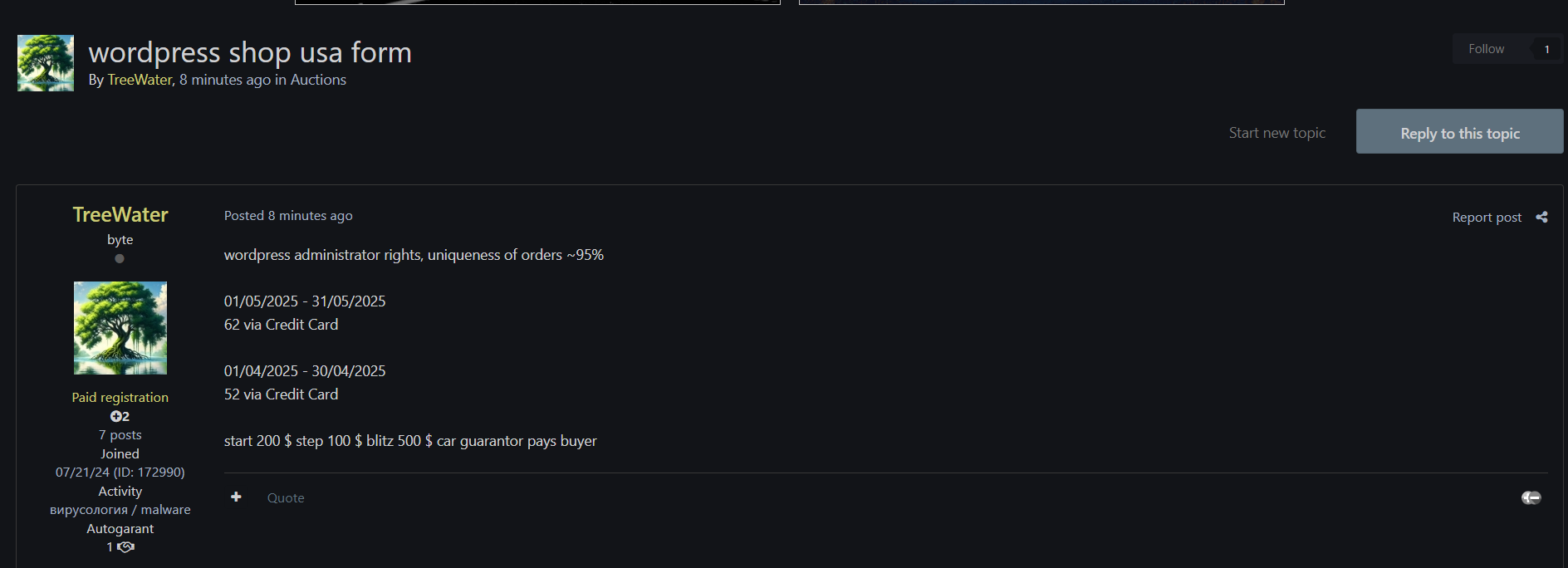Click Report post link

1487,217
